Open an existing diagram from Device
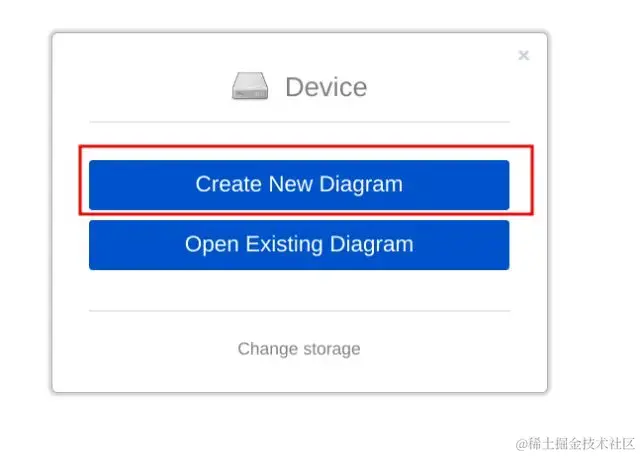Screen dimensions: 640x456 point(298,245)
